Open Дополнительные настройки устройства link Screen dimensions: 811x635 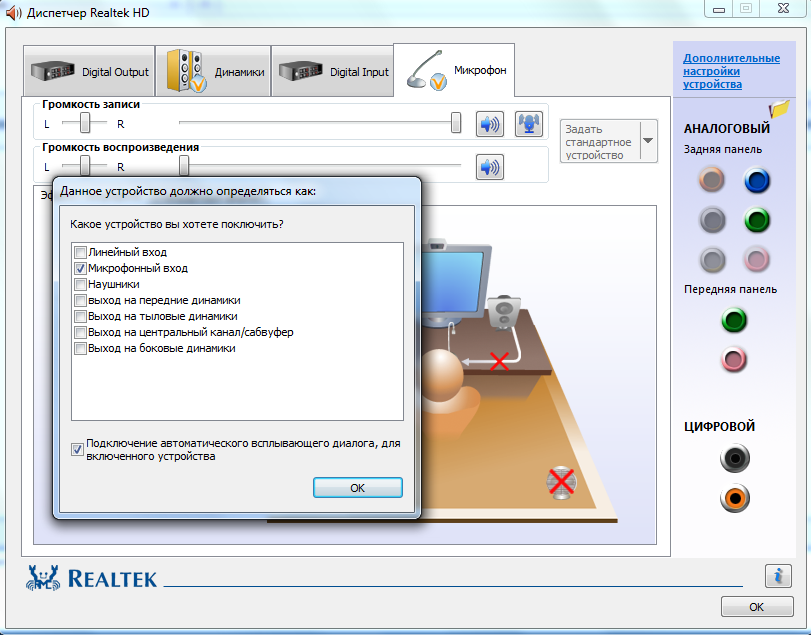731,71
